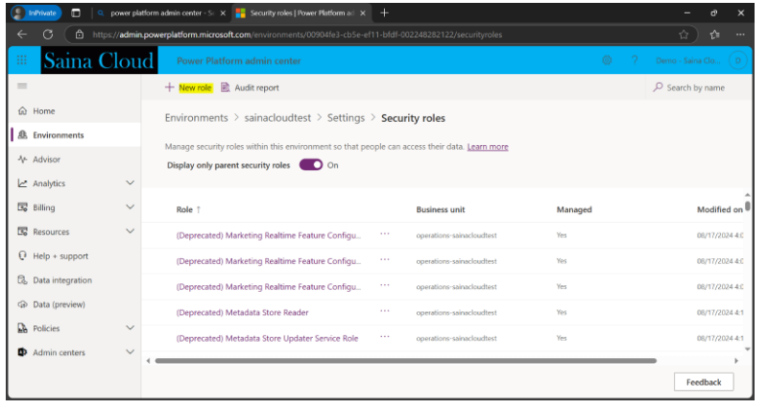
Task: Open a new browser tab
Action: click(384, 13)
